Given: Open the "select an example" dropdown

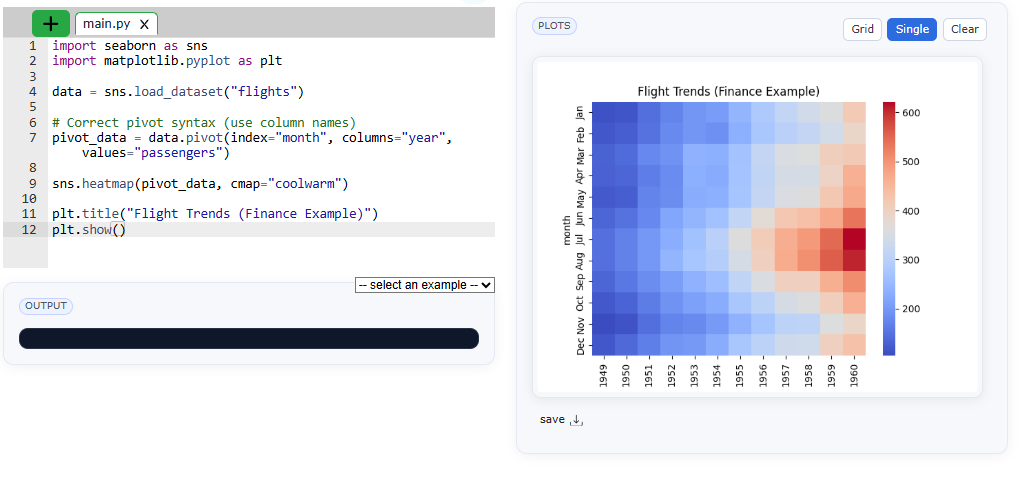Looking at the screenshot, I should coord(424,285).
